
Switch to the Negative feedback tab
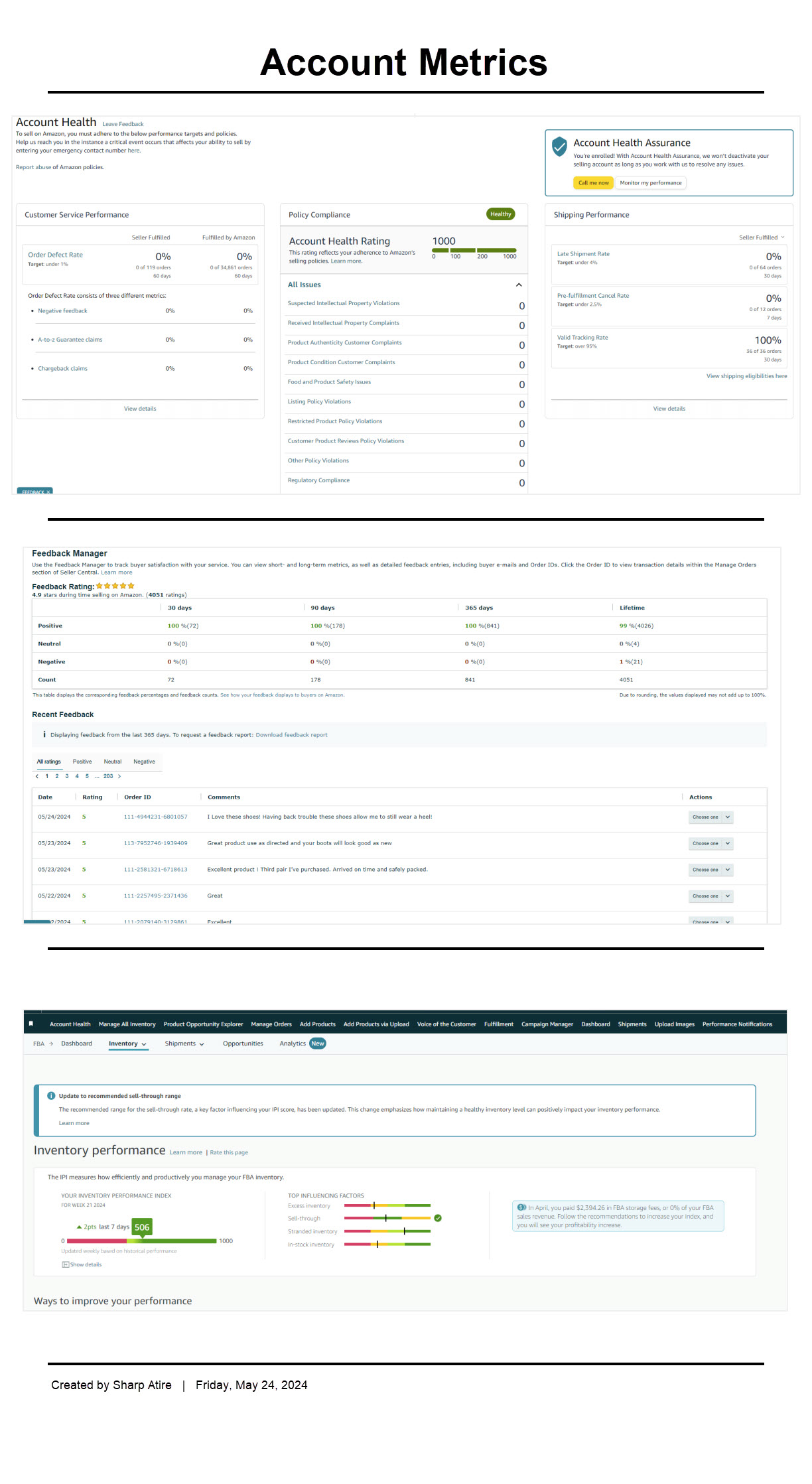point(144,762)
